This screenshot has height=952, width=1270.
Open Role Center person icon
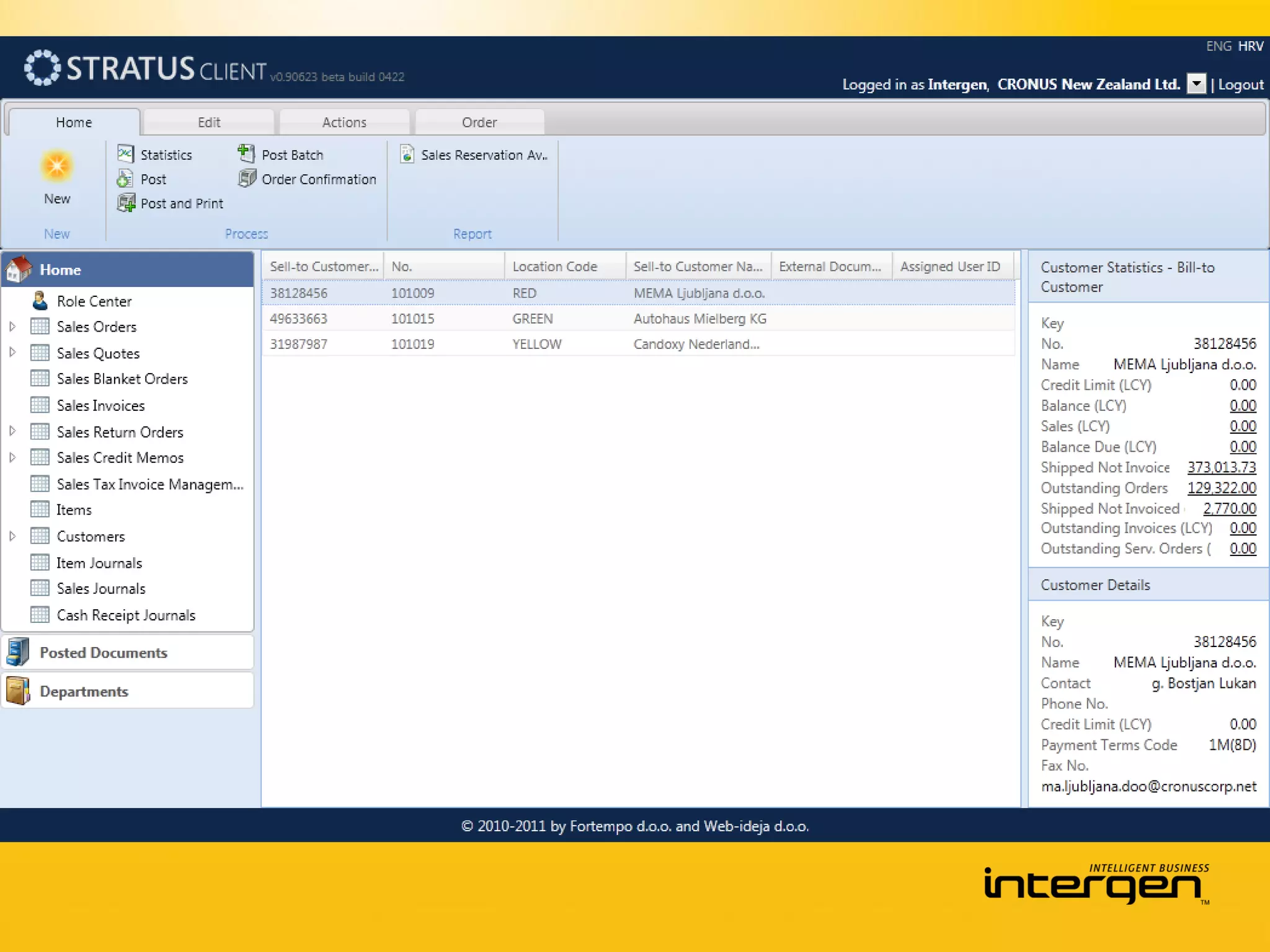pos(40,301)
